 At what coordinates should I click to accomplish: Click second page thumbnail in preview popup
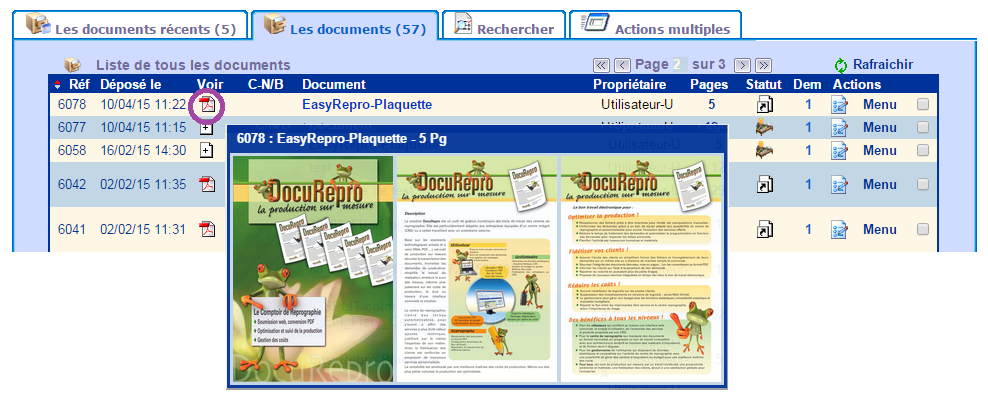coord(476,269)
